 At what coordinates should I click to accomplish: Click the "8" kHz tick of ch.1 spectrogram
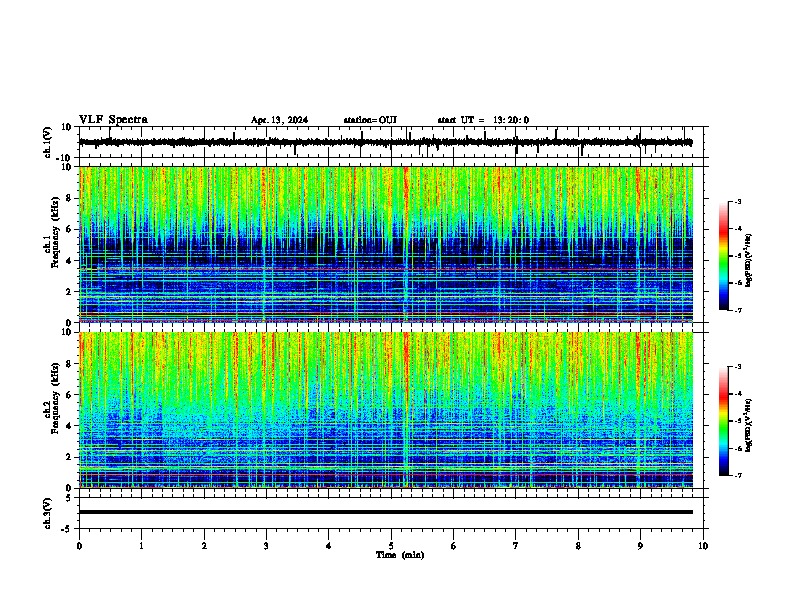tap(71, 198)
